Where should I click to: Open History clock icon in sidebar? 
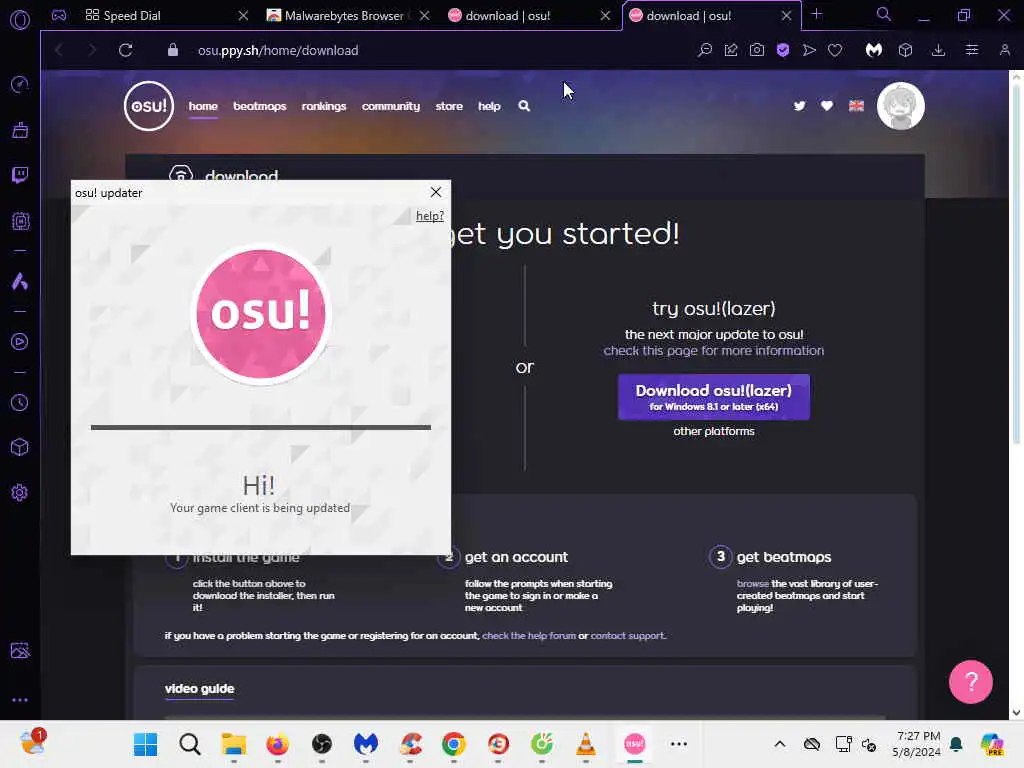(20, 402)
